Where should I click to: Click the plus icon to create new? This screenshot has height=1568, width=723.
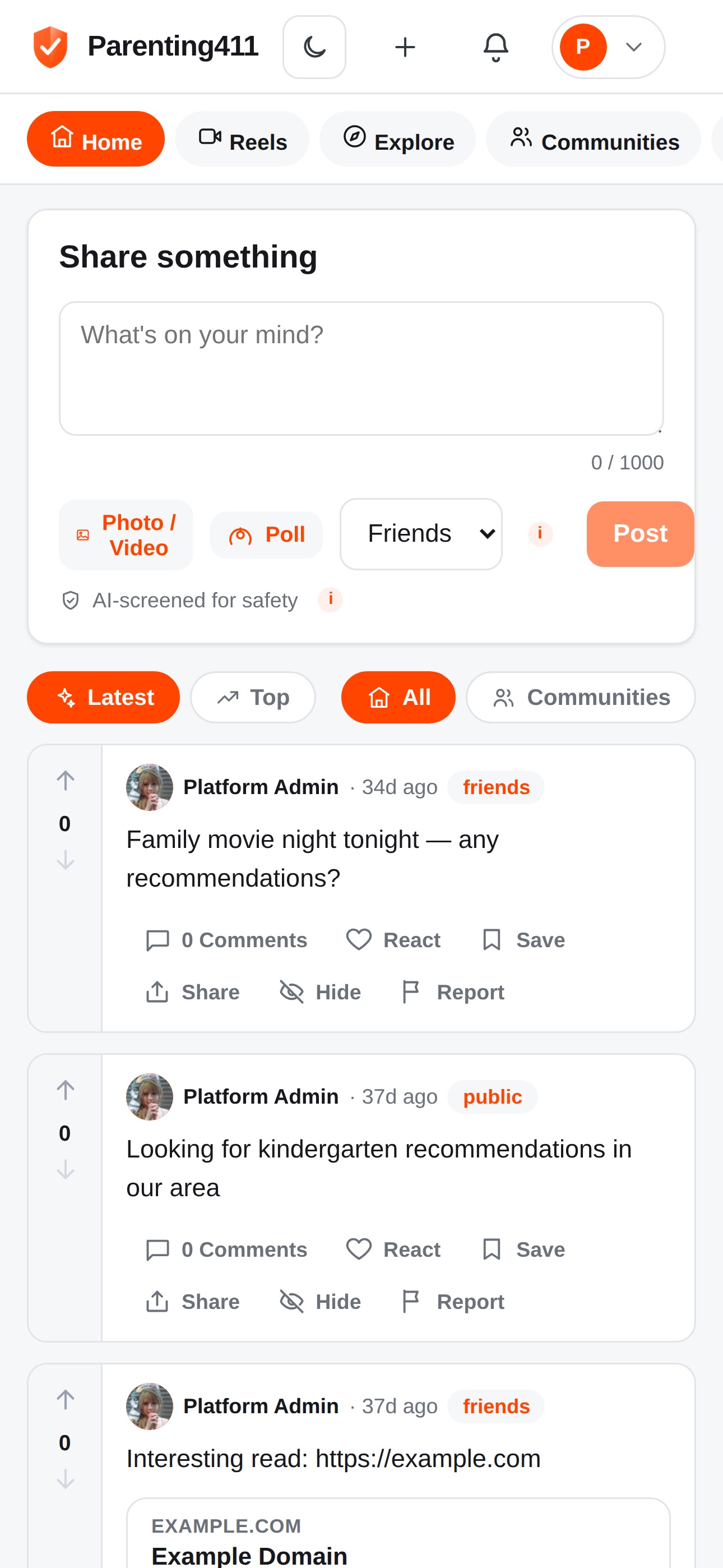405,47
